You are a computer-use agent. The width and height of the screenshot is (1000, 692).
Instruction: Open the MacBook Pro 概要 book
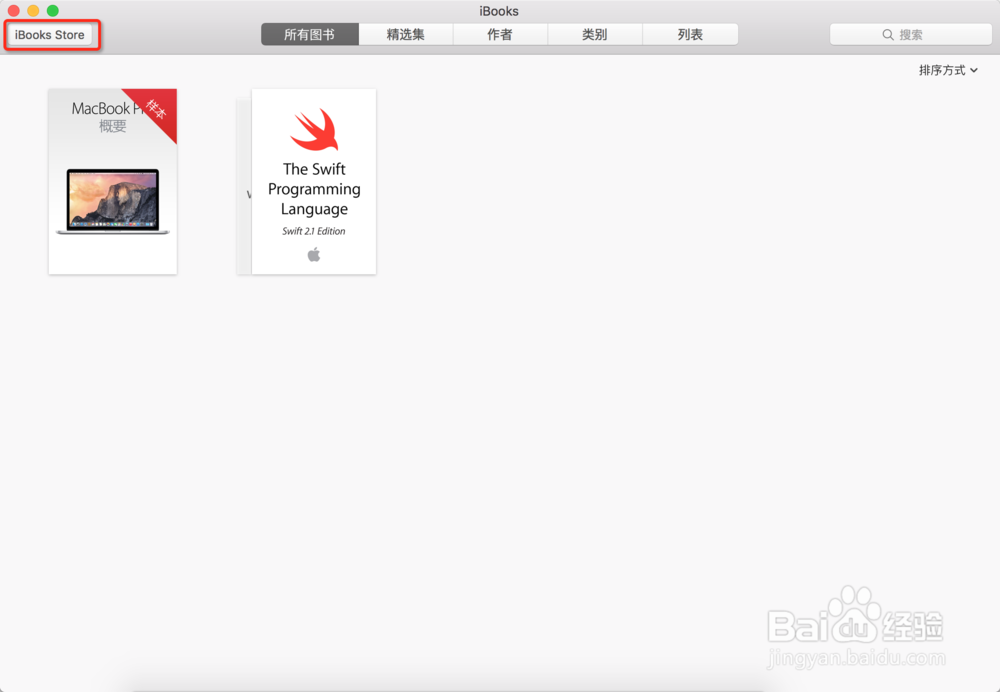[113, 181]
